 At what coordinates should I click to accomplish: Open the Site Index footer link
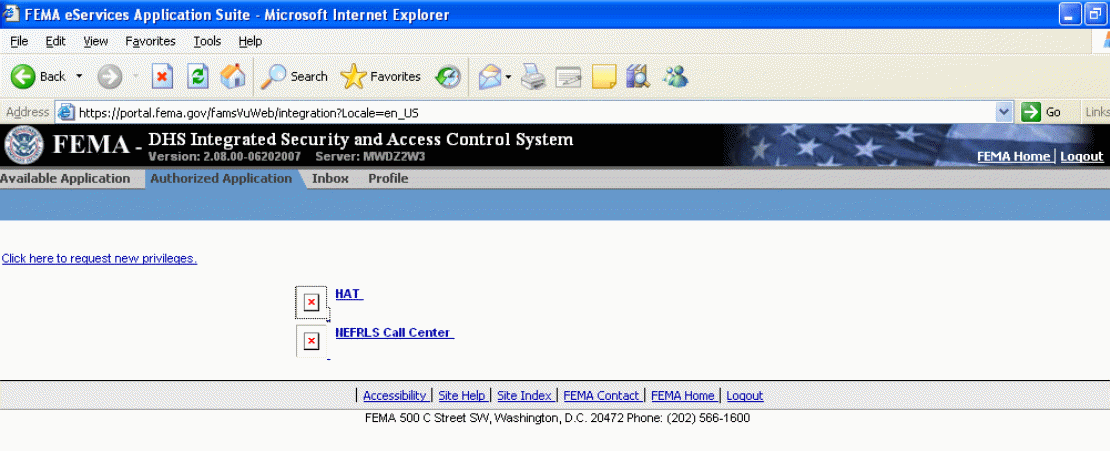tap(525, 396)
